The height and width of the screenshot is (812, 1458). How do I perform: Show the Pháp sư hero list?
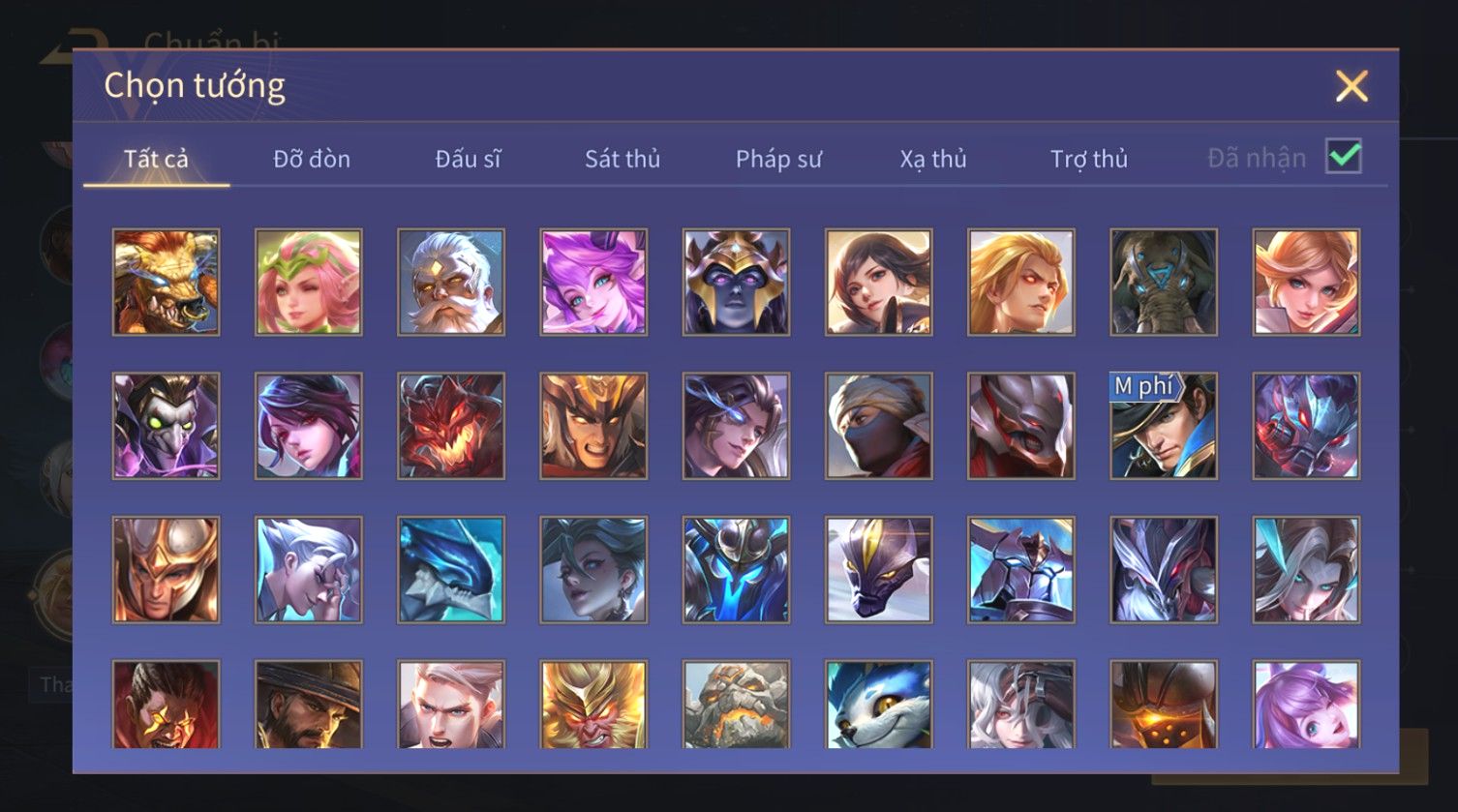click(778, 159)
